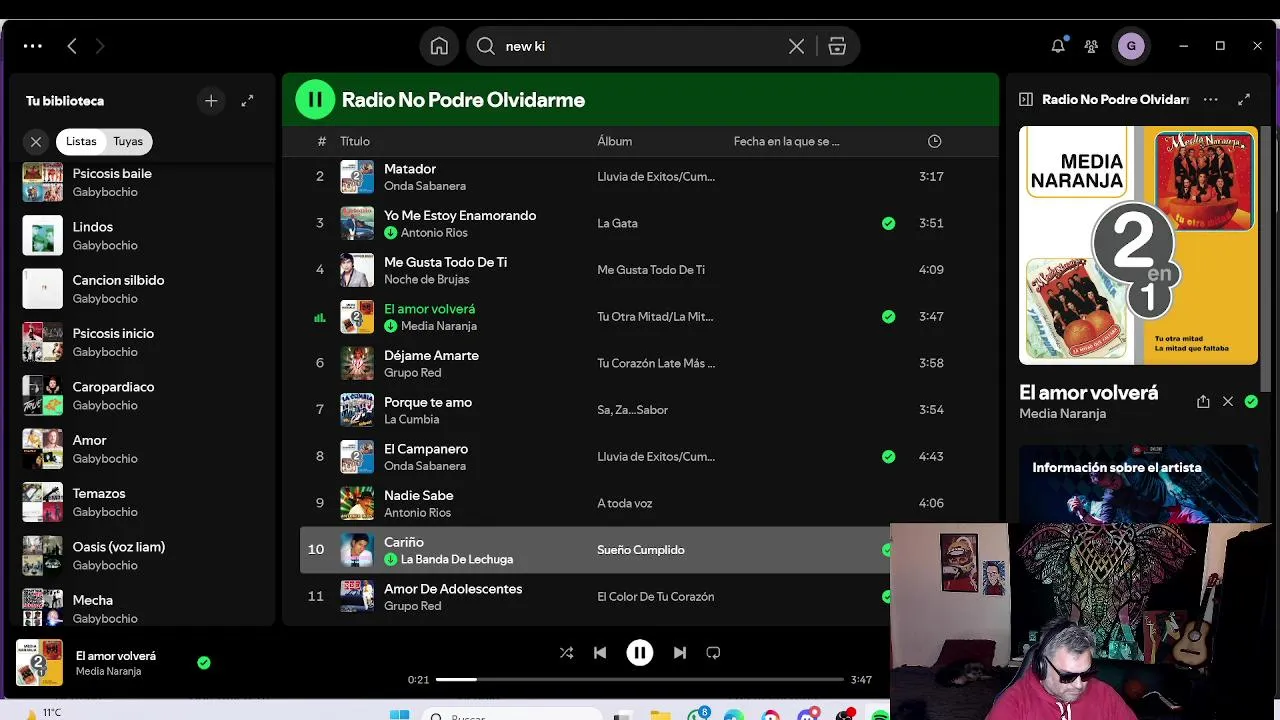Open Información sobre el artista card
This screenshot has height=720, width=1280.
click(1138, 483)
